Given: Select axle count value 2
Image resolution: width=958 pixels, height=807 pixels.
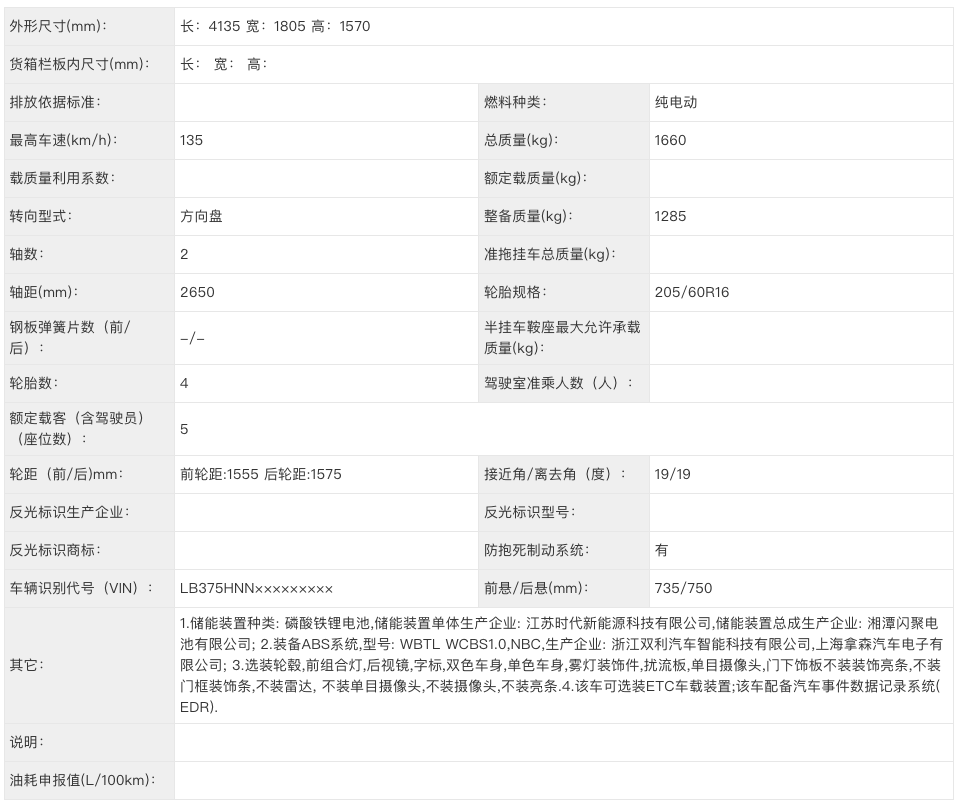Looking at the screenshot, I should 184,254.
